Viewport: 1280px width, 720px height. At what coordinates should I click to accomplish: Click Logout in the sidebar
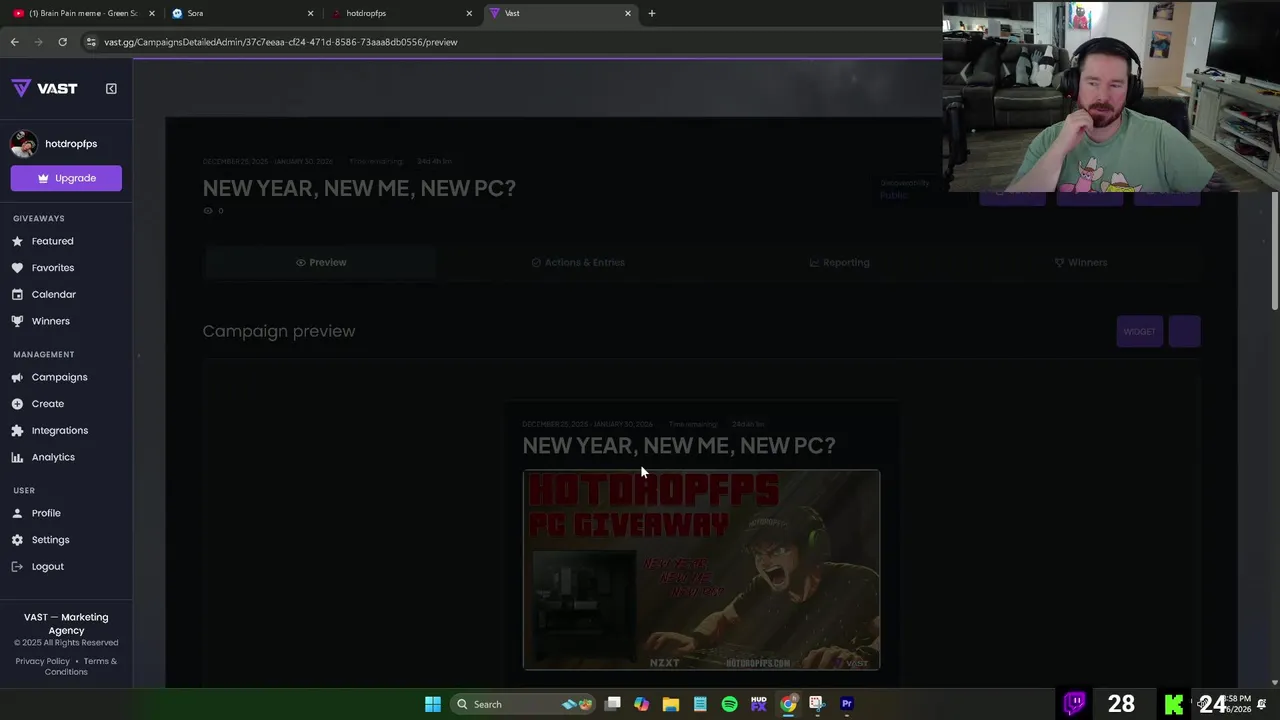(48, 567)
